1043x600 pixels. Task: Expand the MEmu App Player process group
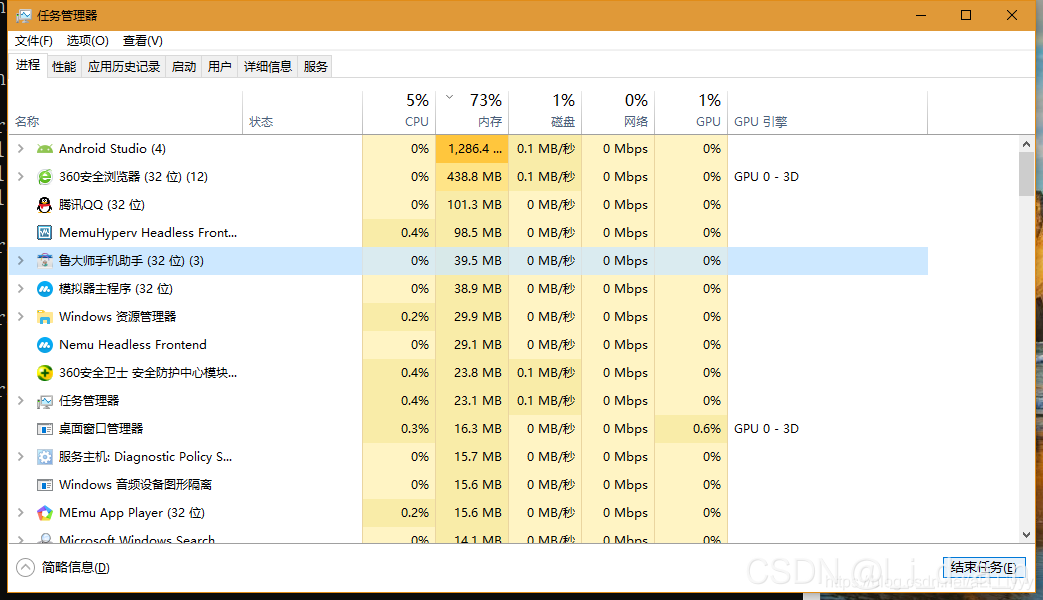tap(21, 512)
